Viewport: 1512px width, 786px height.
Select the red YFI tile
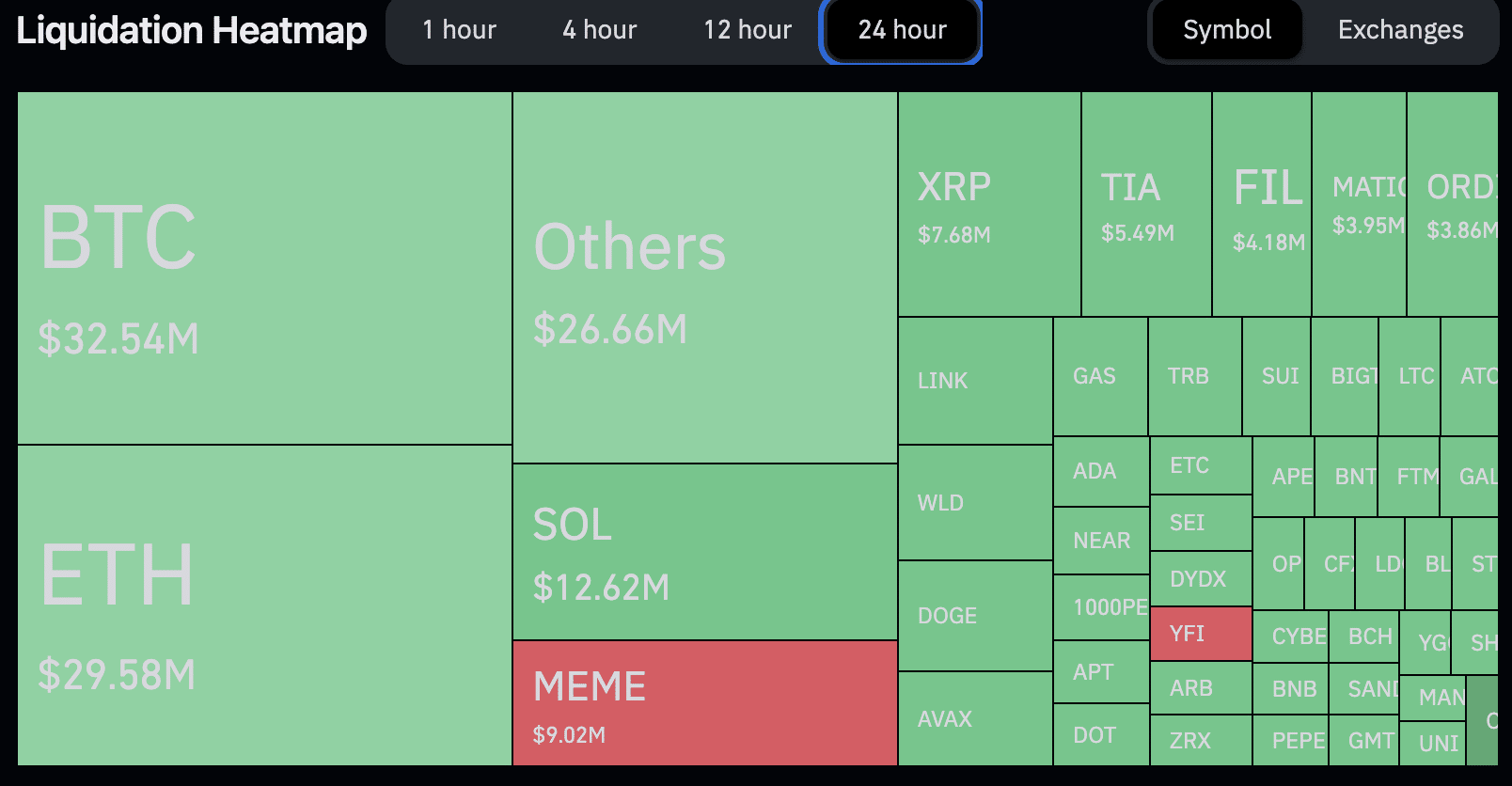point(1201,634)
